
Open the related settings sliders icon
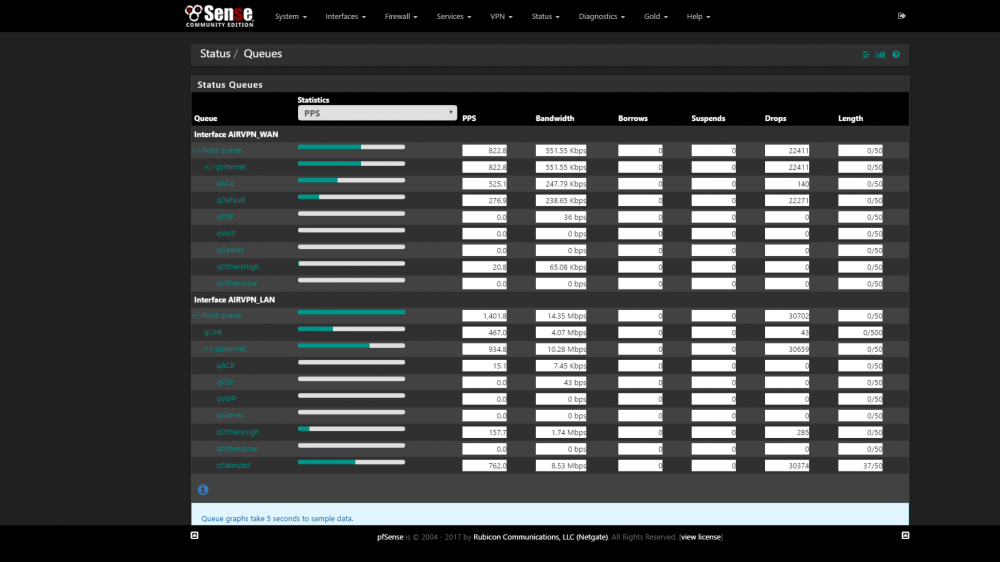865,54
